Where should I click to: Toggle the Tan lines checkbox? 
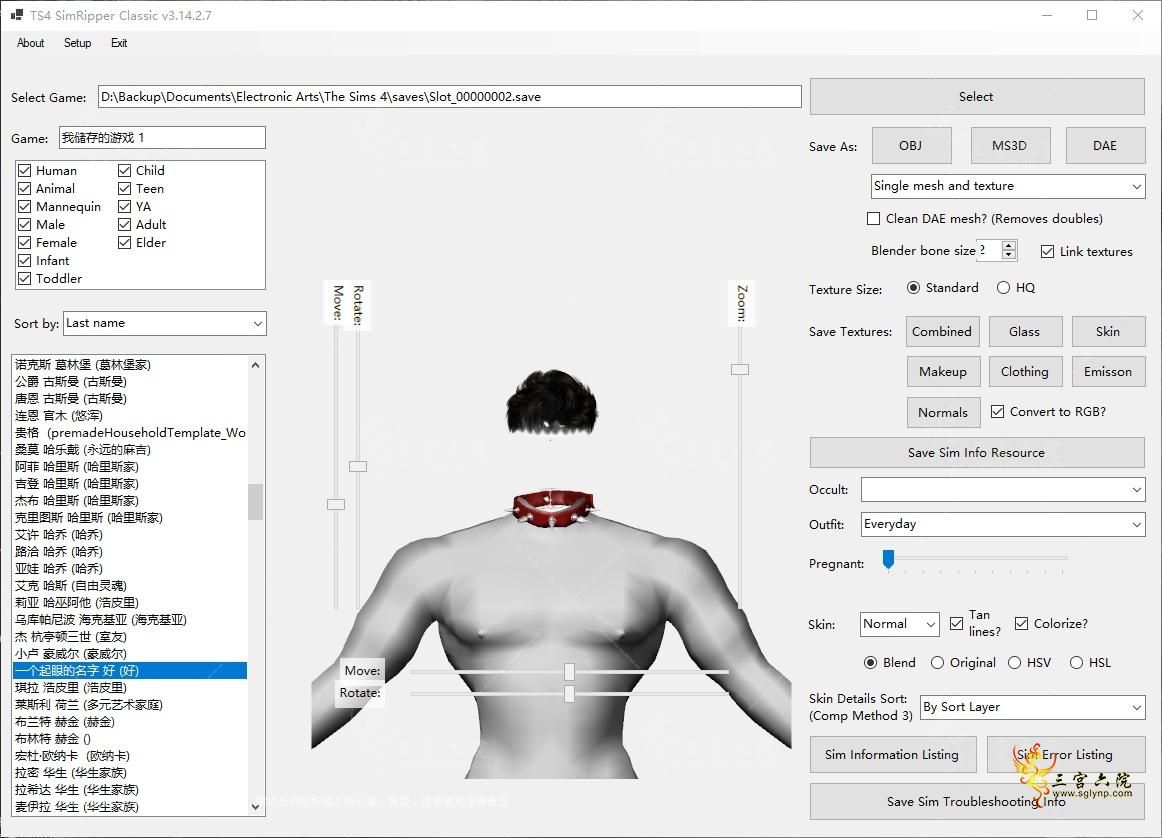(x=956, y=624)
